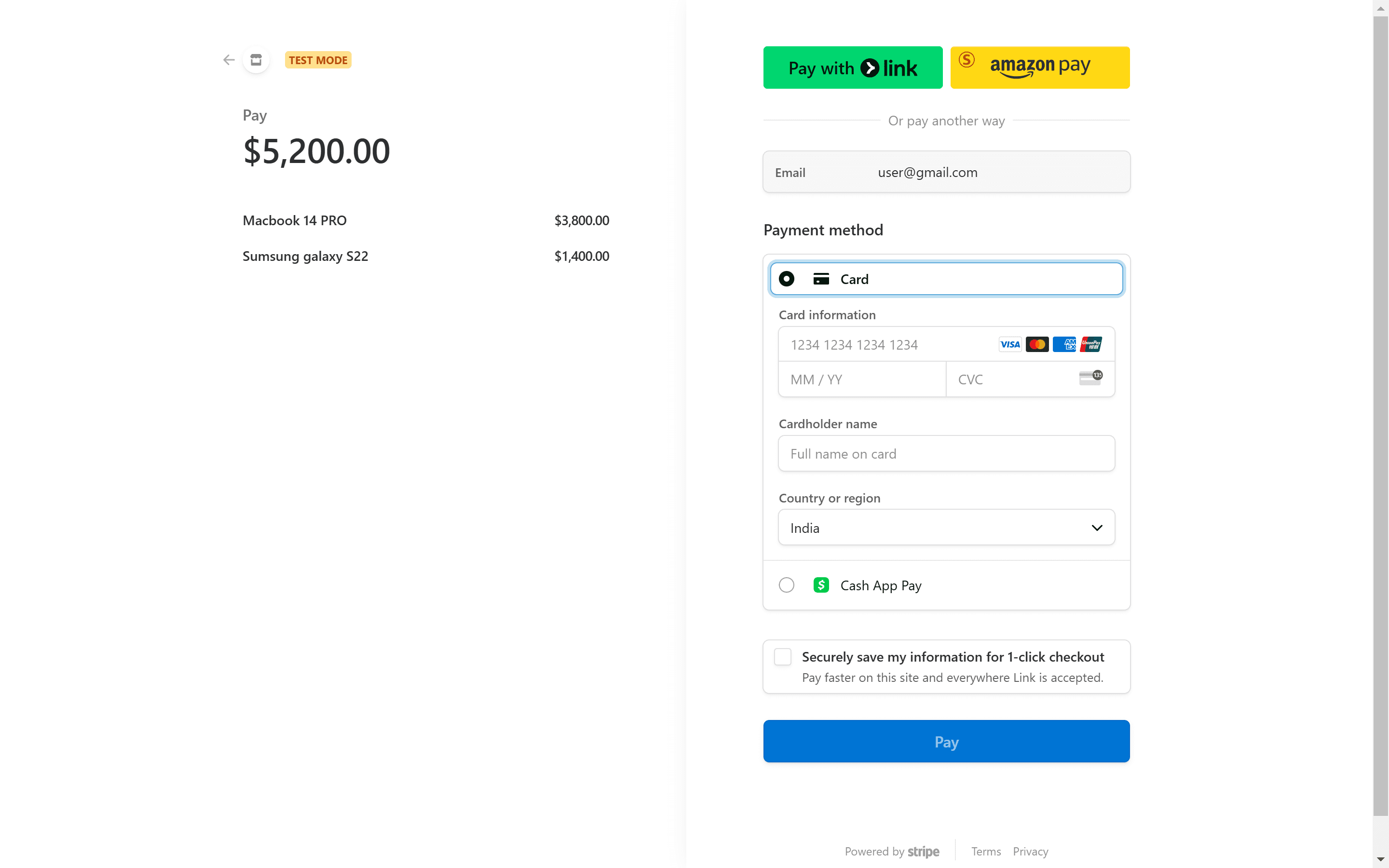Focus the CVC field

click(1030, 380)
